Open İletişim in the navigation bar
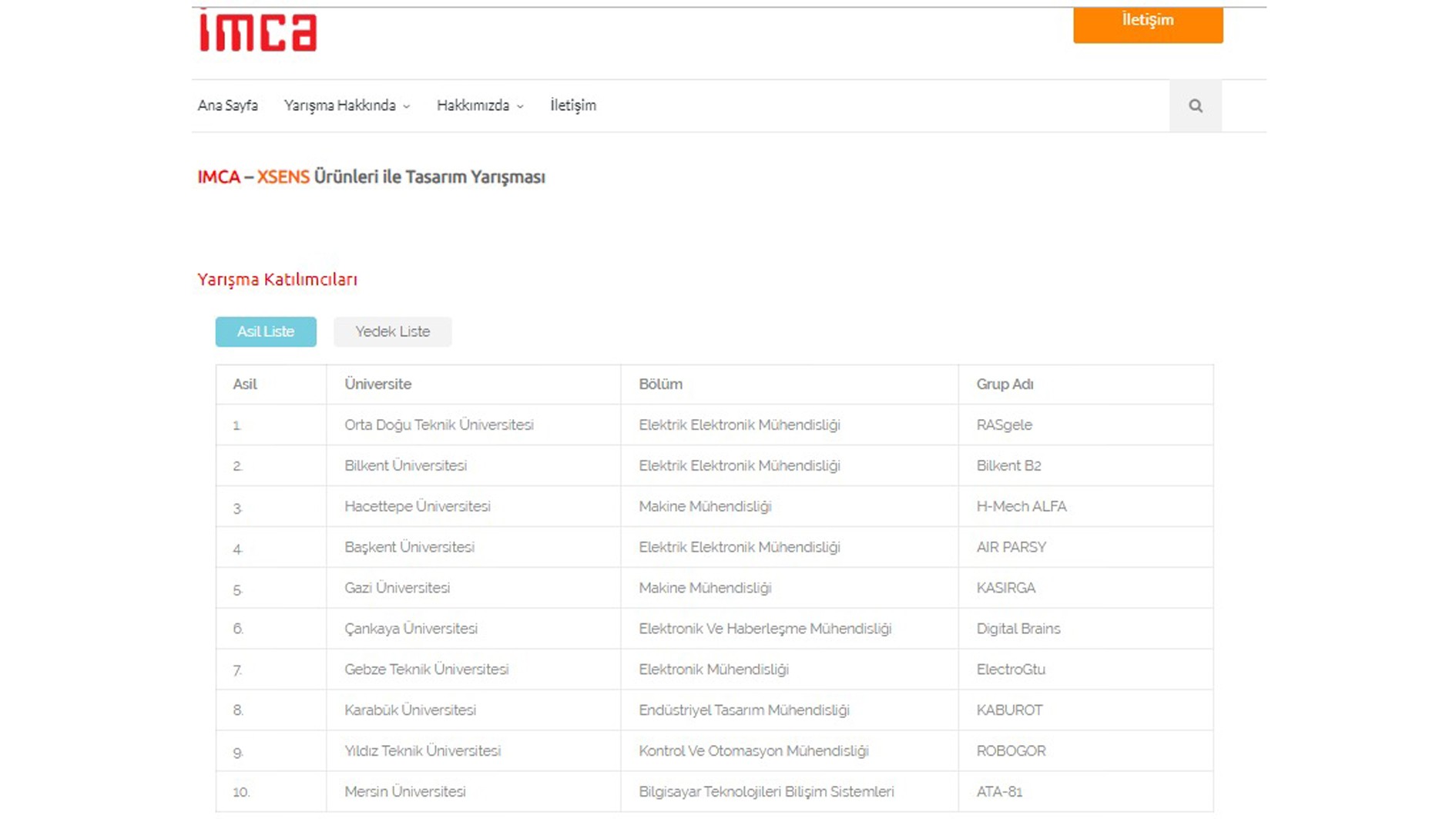 pyautogui.click(x=573, y=106)
